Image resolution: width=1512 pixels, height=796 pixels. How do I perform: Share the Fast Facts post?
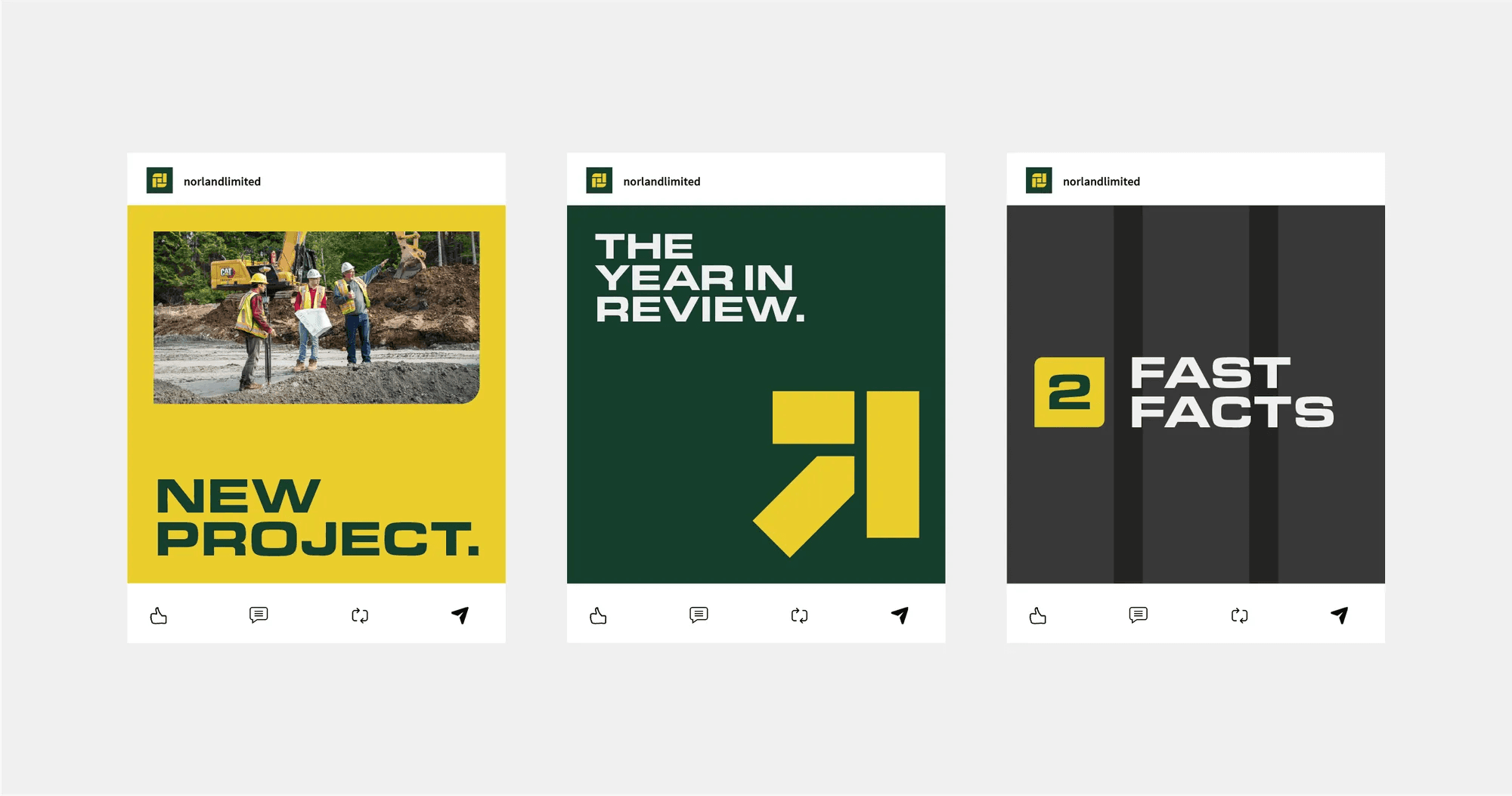pos(1339,615)
